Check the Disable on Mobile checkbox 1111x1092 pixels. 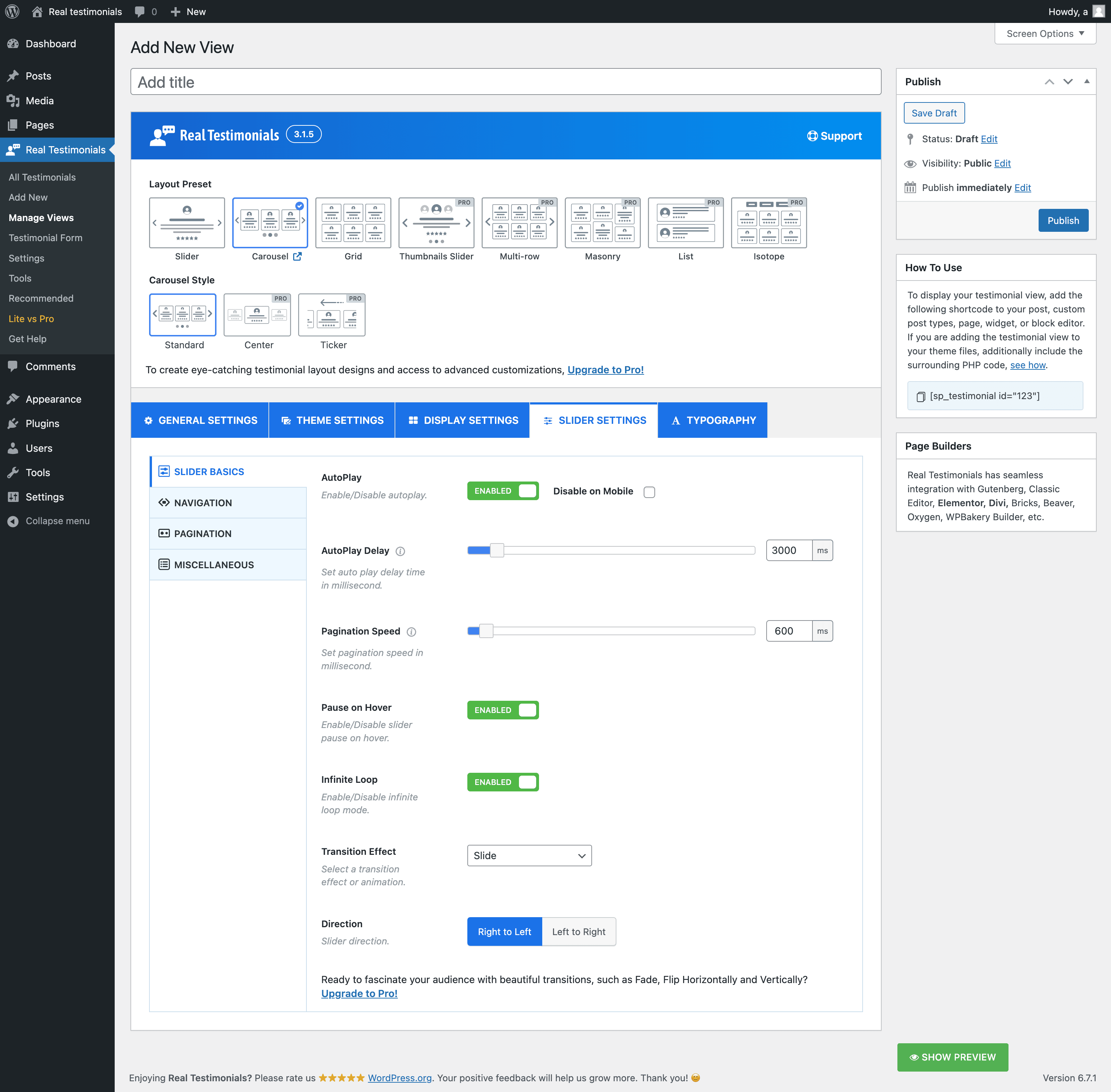649,492
